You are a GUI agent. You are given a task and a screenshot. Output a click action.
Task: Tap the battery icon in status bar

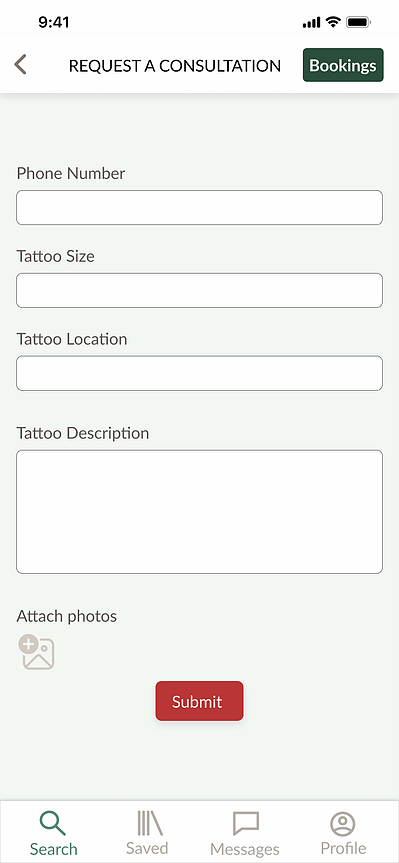[358, 23]
